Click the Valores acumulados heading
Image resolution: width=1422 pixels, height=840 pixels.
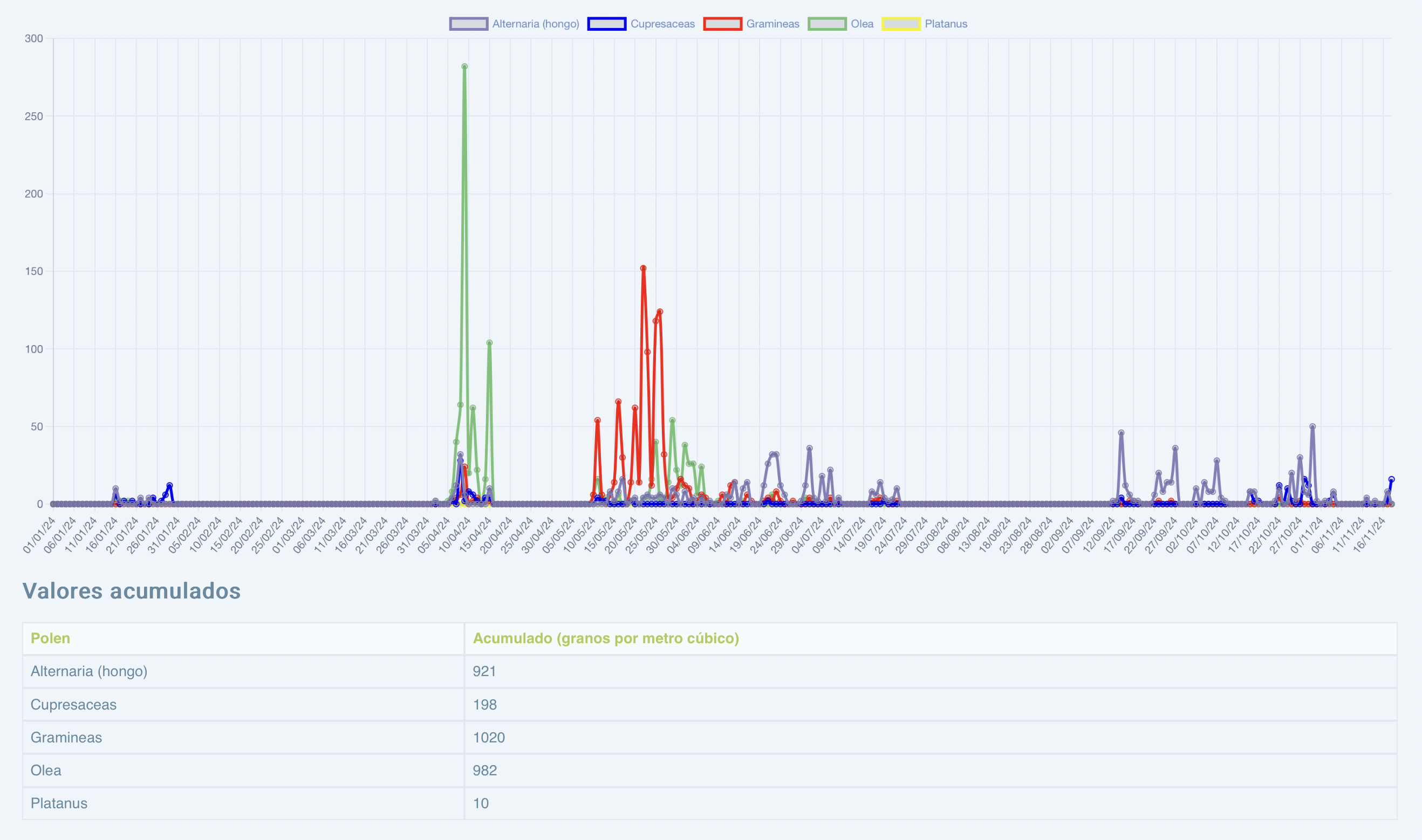132,591
